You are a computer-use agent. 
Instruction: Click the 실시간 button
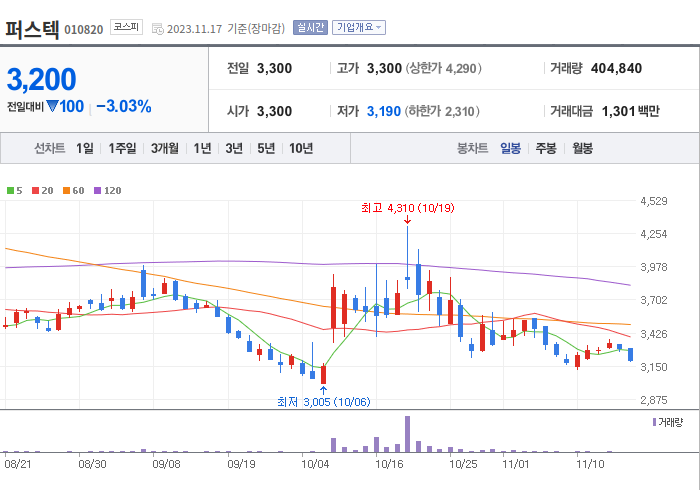(310, 28)
